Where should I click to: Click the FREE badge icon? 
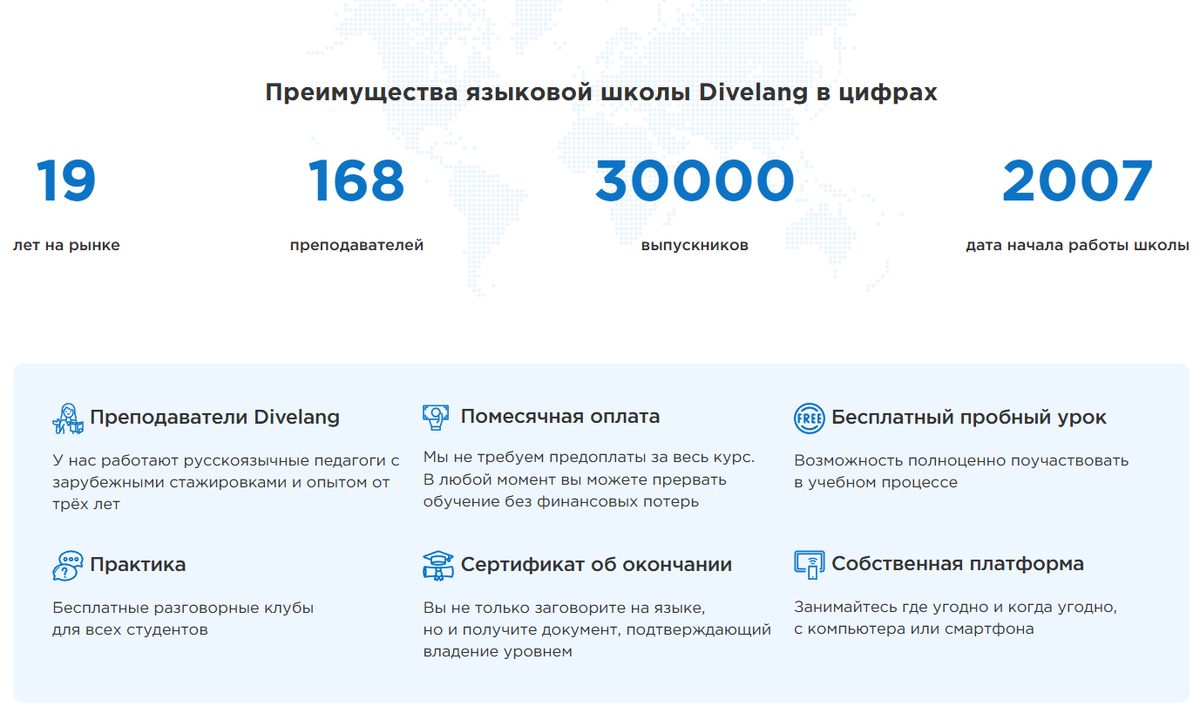809,418
